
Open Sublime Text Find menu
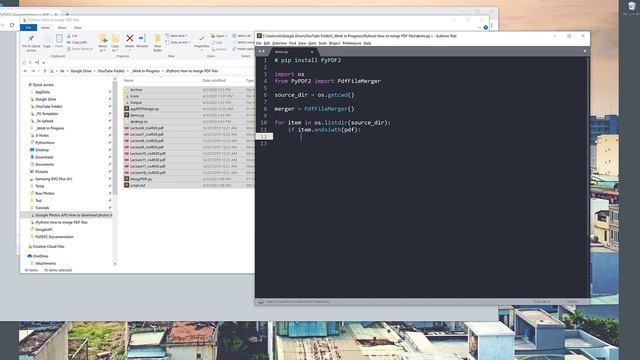click(292, 43)
